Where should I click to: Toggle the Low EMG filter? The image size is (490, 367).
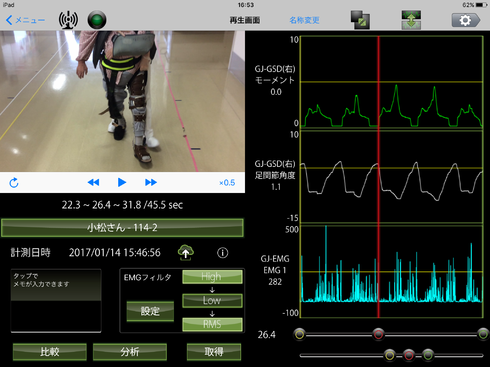point(212,301)
